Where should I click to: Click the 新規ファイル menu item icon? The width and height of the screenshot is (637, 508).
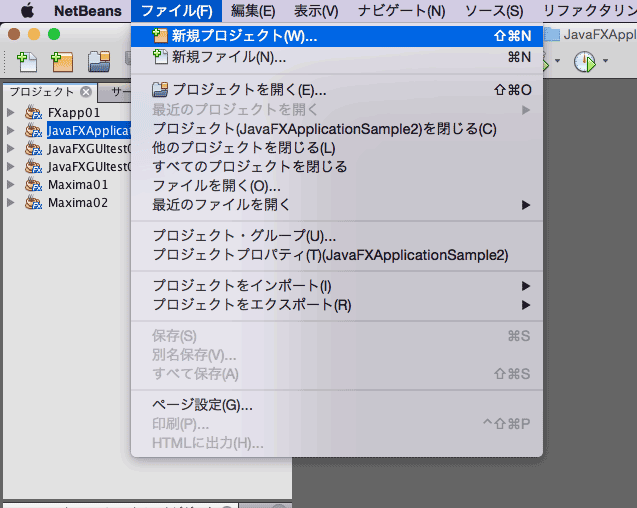click(160, 57)
